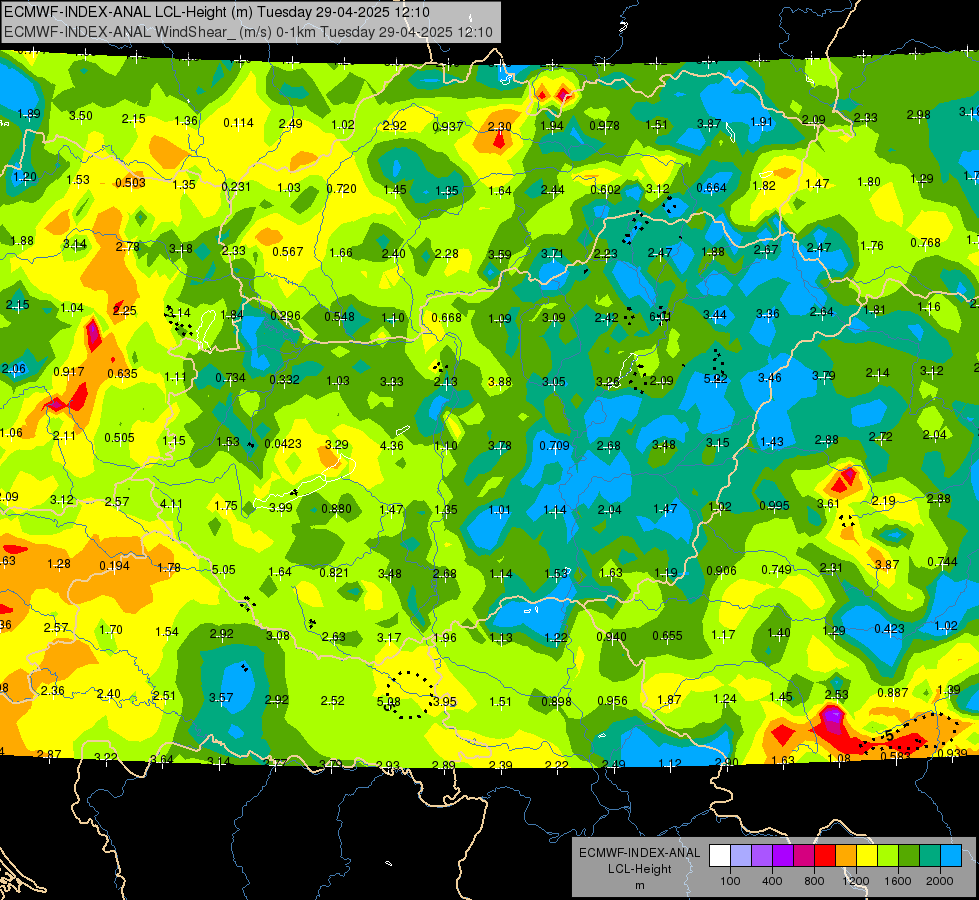The image size is (979, 900).
Task: Click the LCL-Height title line at top
Action: click(x=217, y=12)
